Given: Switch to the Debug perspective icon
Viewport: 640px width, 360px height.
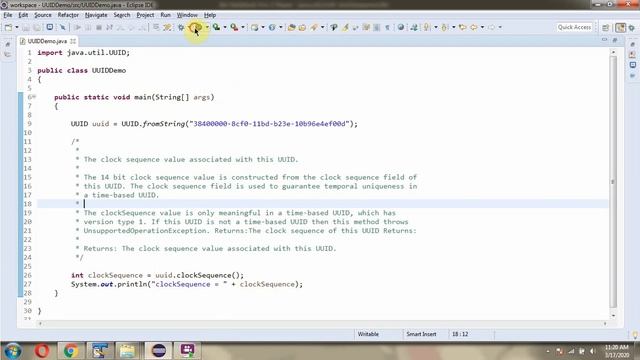Looking at the screenshot, I should [x=632, y=27].
